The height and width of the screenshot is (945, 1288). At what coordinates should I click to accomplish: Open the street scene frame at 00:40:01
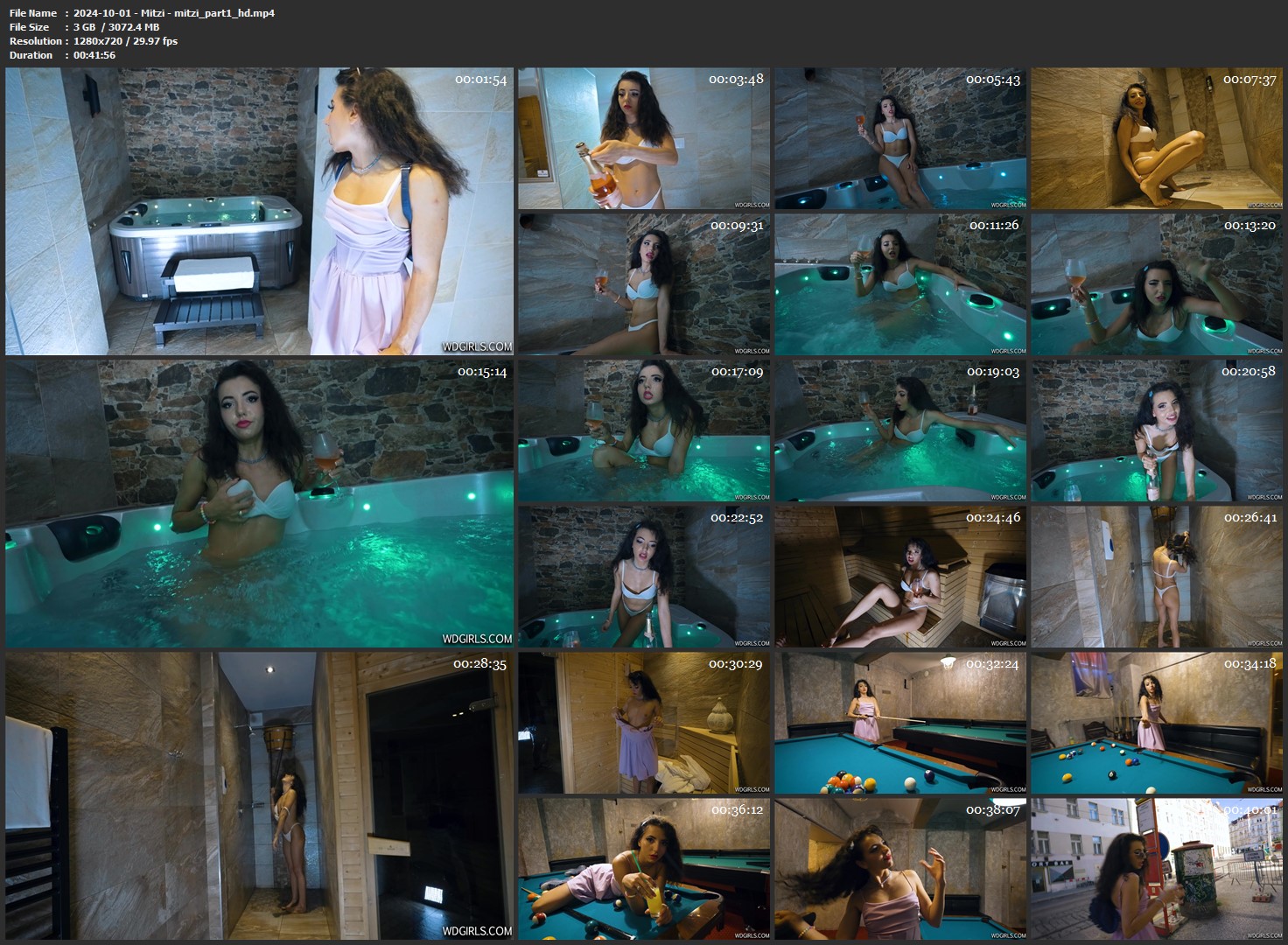[x=1157, y=869]
